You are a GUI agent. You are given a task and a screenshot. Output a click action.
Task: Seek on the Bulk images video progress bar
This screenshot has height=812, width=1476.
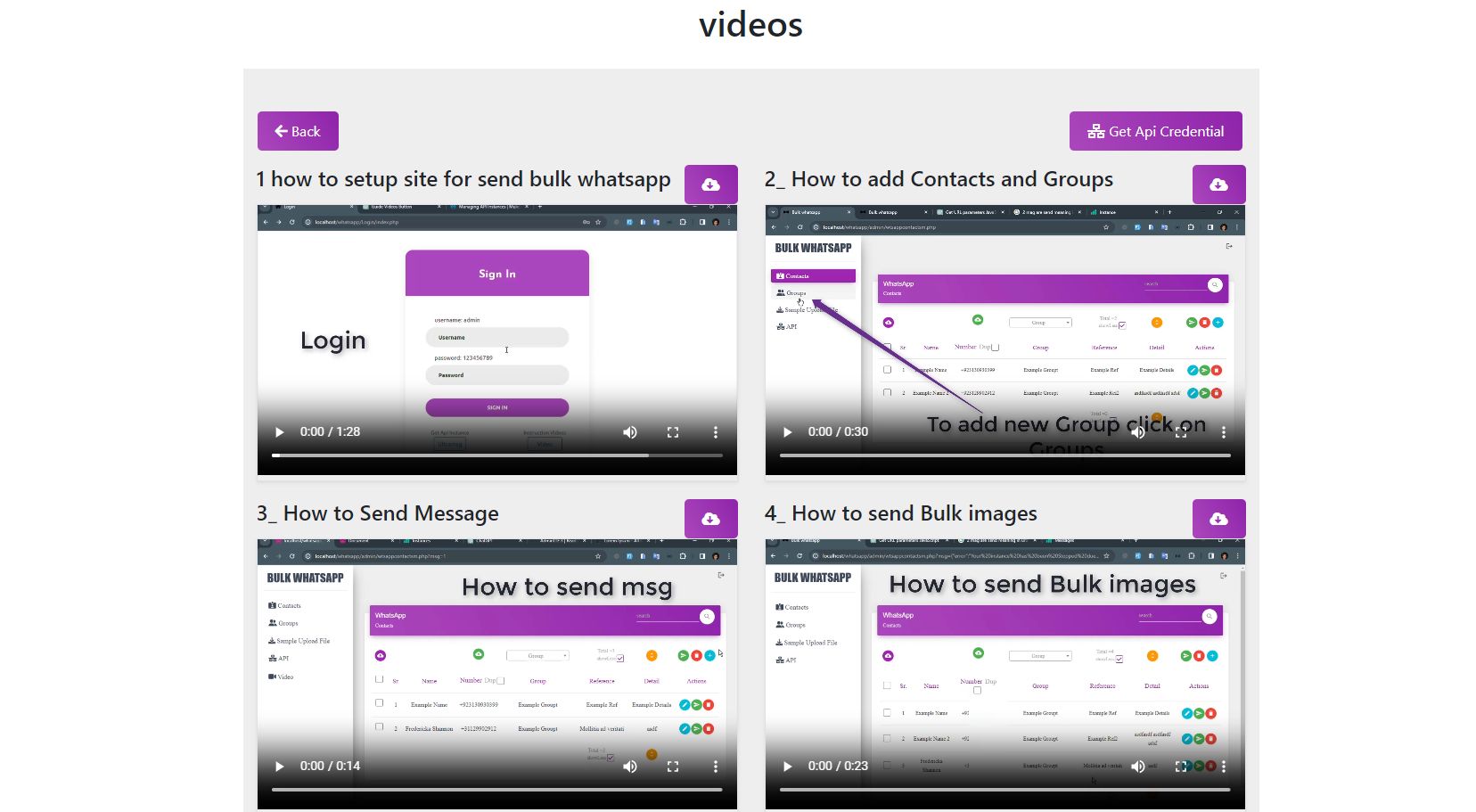[x=1005, y=790]
